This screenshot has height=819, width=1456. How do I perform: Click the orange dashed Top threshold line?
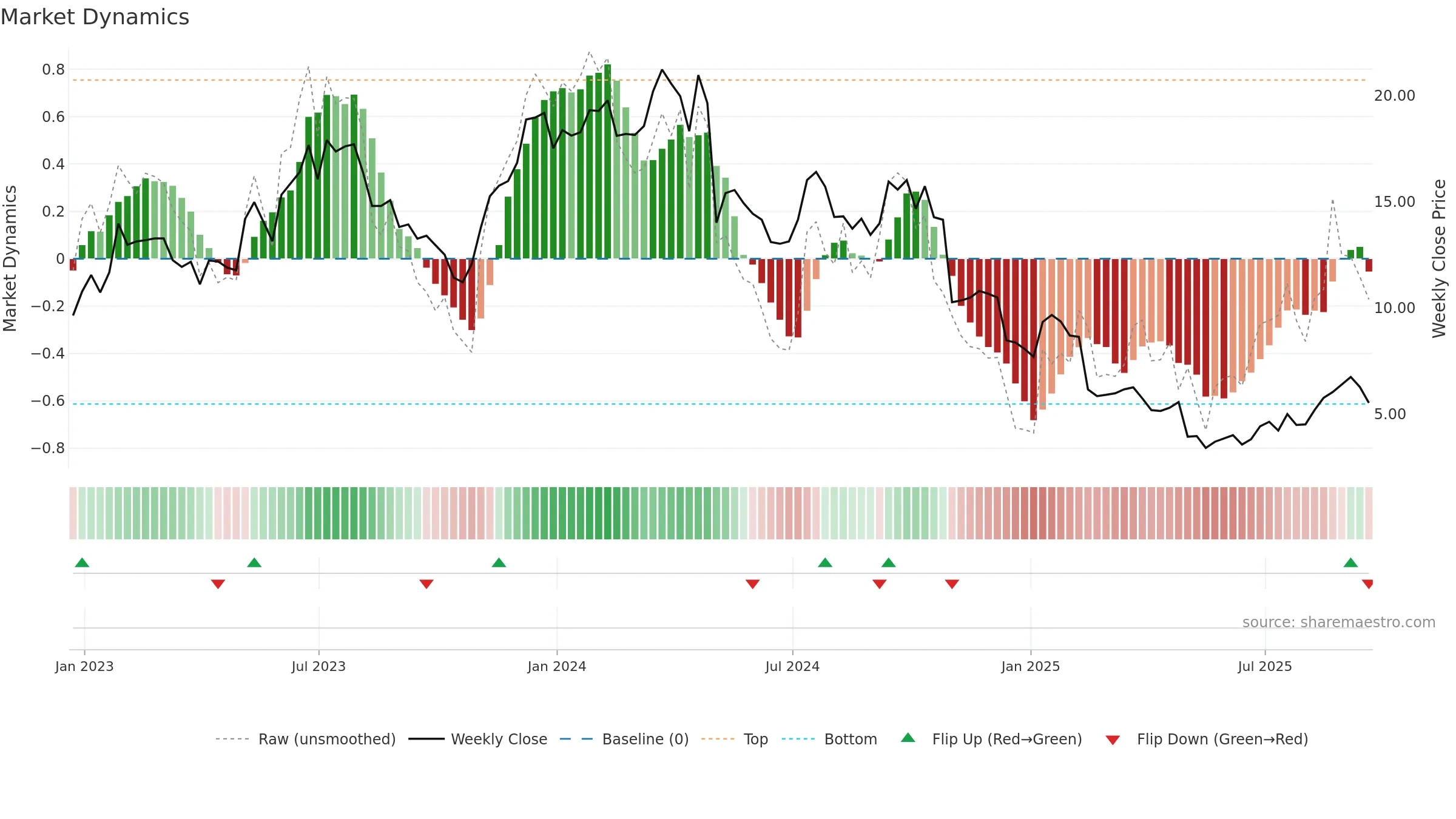[x=720, y=80]
